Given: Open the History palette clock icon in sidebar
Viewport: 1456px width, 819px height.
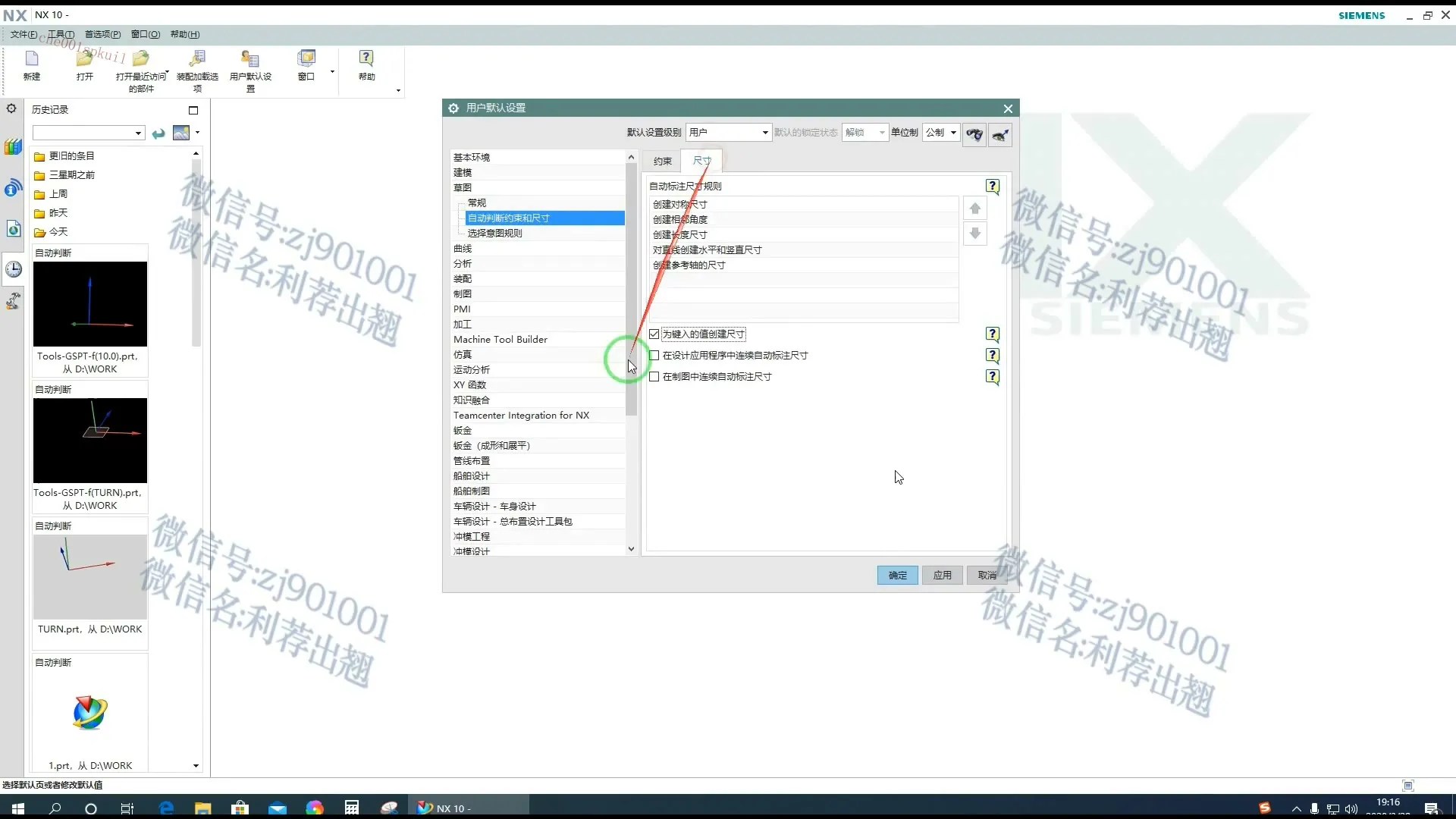Looking at the screenshot, I should 13,269.
